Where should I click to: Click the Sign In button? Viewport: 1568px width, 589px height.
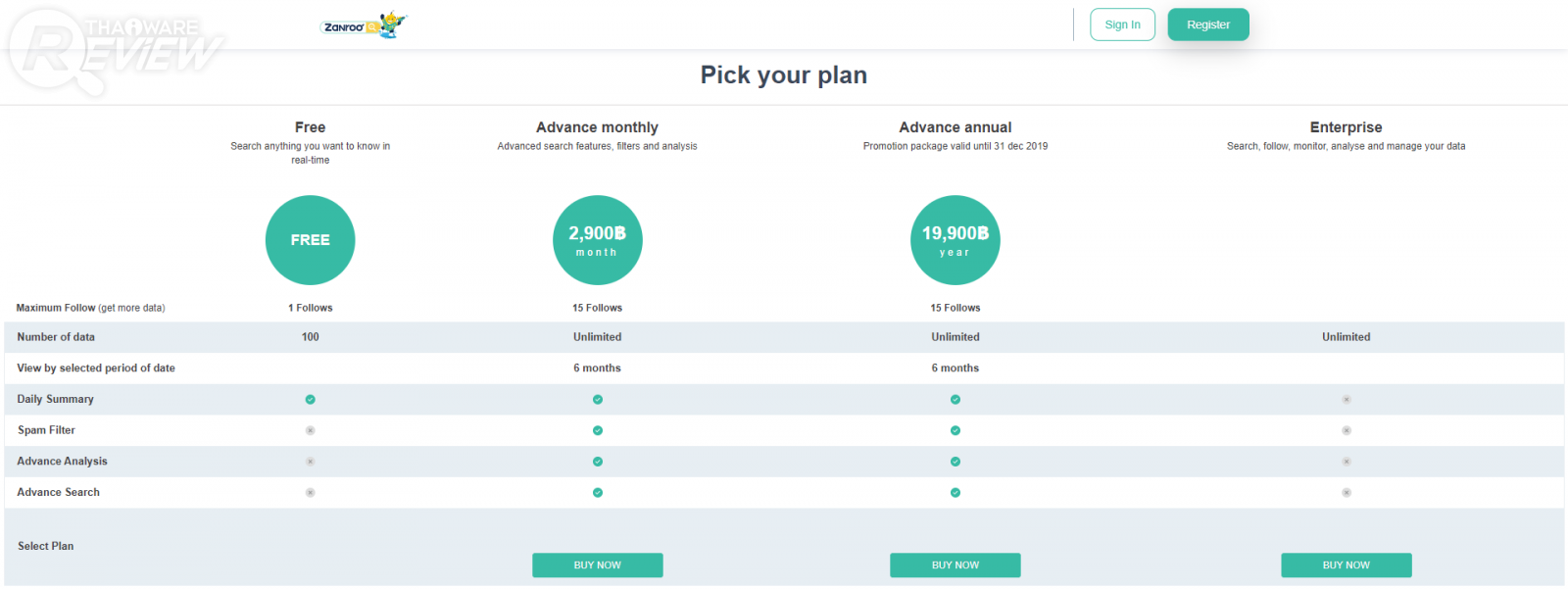(1122, 25)
